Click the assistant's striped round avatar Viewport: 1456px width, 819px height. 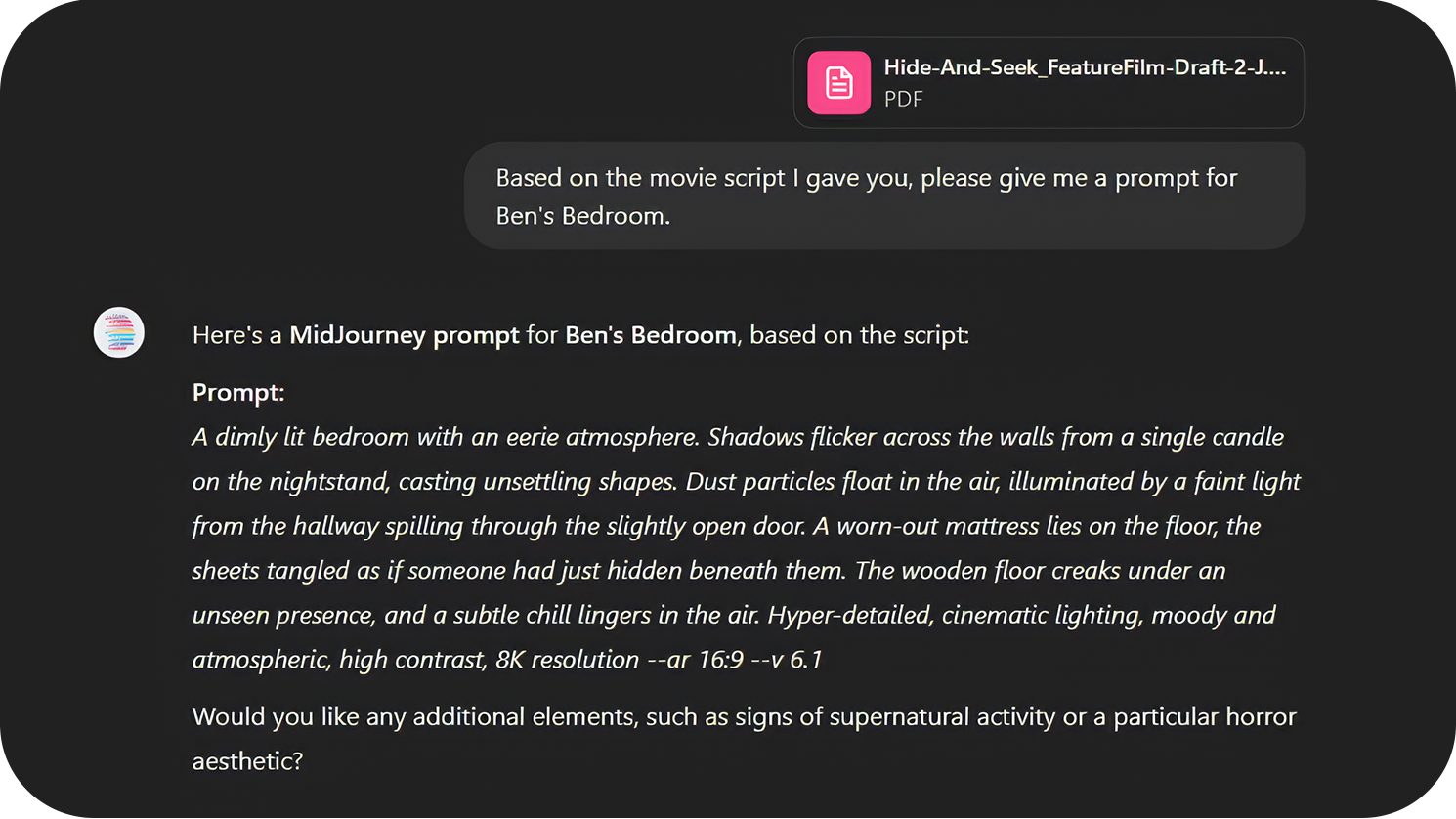pyautogui.click(x=119, y=332)
